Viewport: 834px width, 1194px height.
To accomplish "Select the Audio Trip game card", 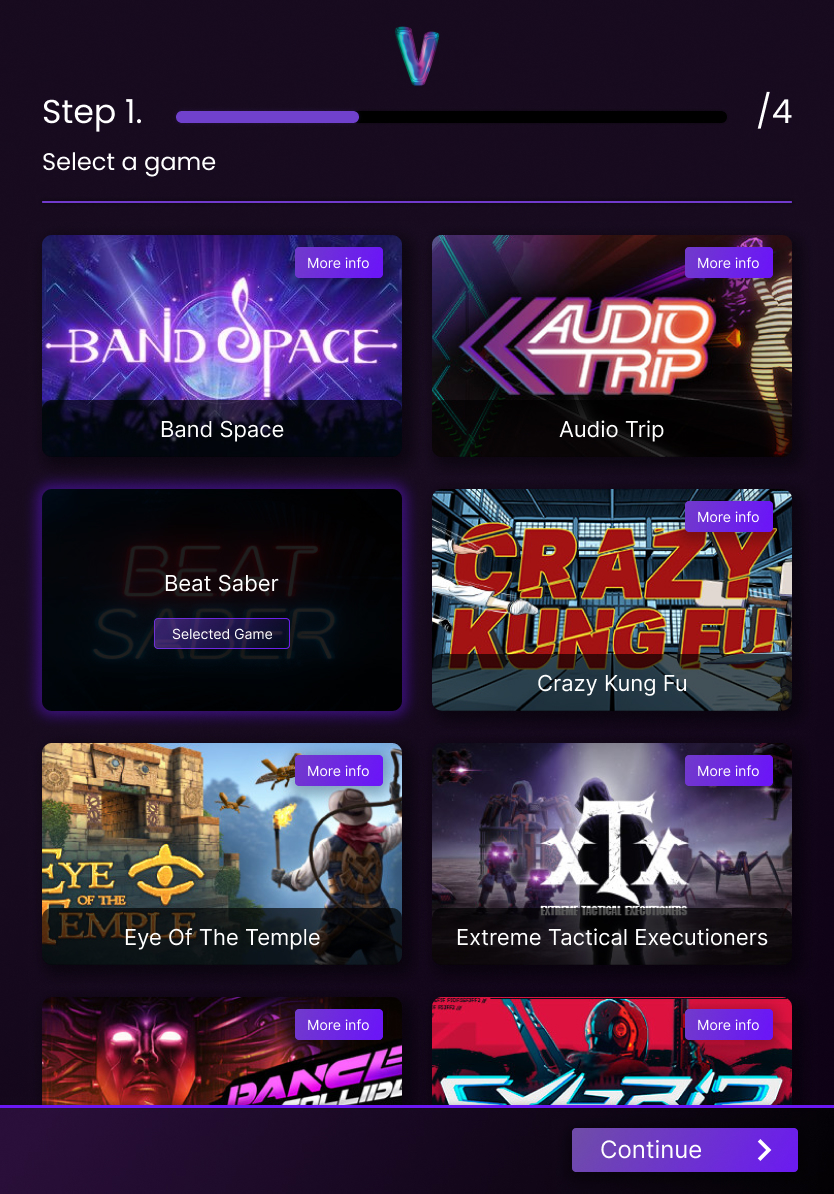I will click(x=612, y=346).
